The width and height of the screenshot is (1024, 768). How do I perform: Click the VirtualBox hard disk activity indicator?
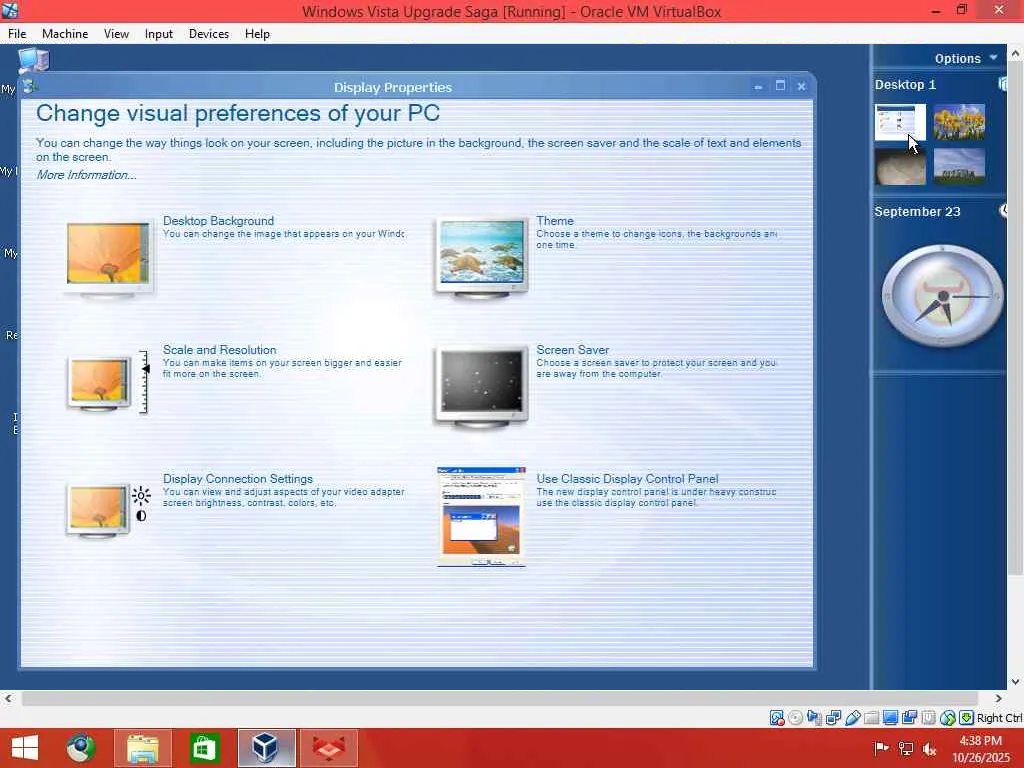tap(776, 718)
